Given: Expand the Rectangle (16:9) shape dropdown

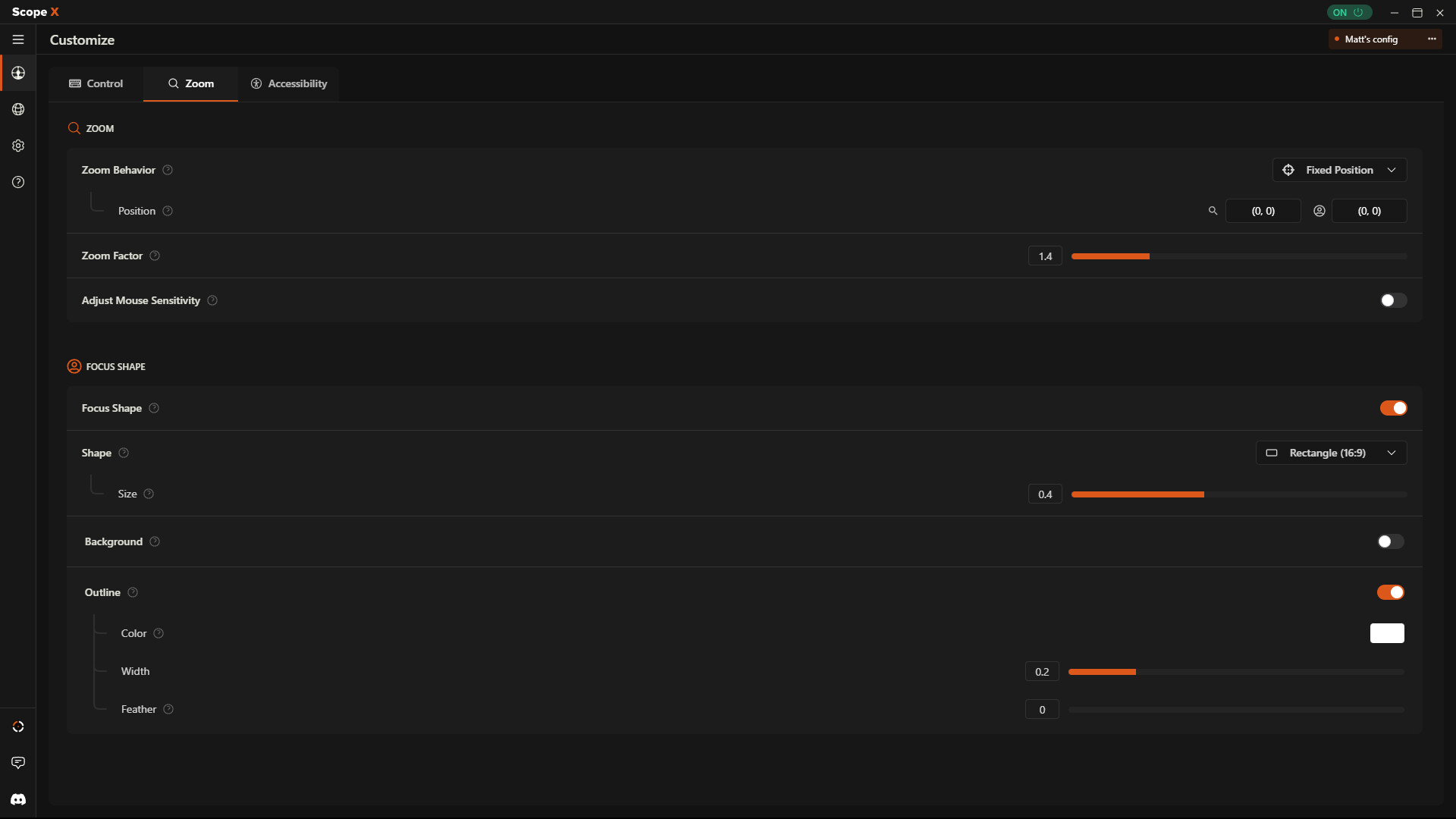Looking at the screenshot, I should tap(1331, 453).
